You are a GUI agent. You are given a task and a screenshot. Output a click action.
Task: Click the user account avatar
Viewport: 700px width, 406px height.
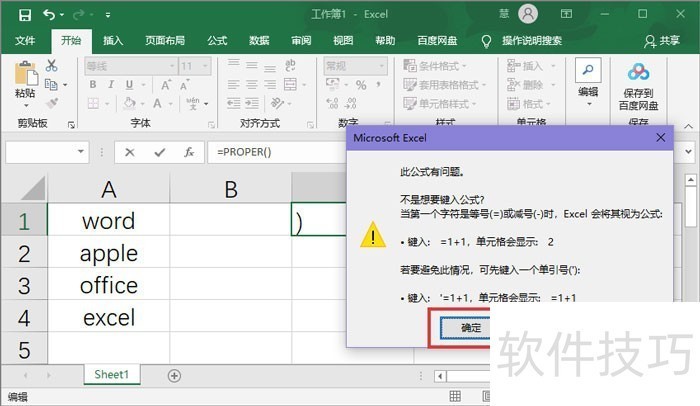pos(528,14)
